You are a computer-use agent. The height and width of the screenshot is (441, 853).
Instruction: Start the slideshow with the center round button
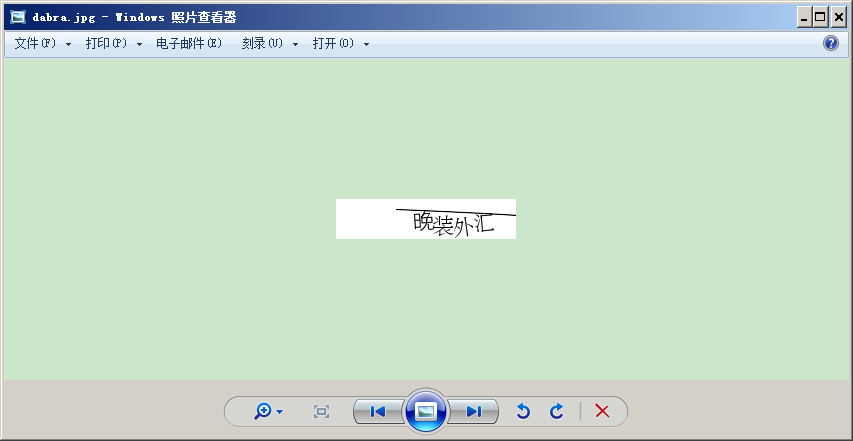point(426,411)
